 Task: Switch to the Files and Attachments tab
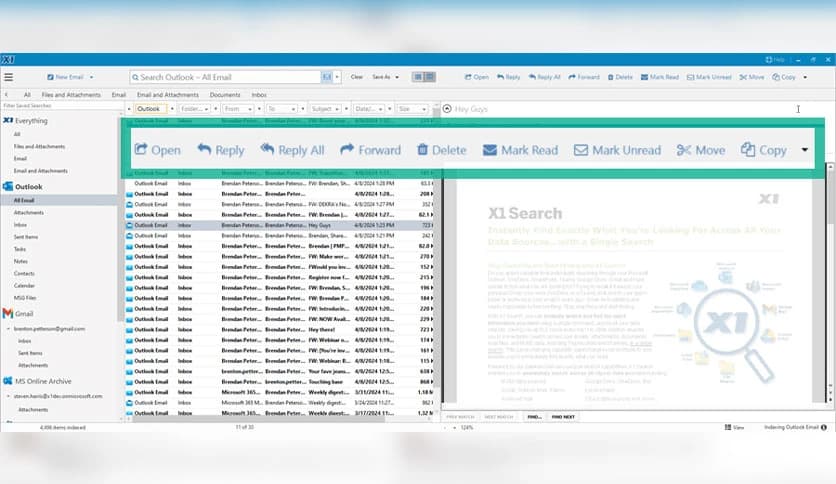[71, 95]
